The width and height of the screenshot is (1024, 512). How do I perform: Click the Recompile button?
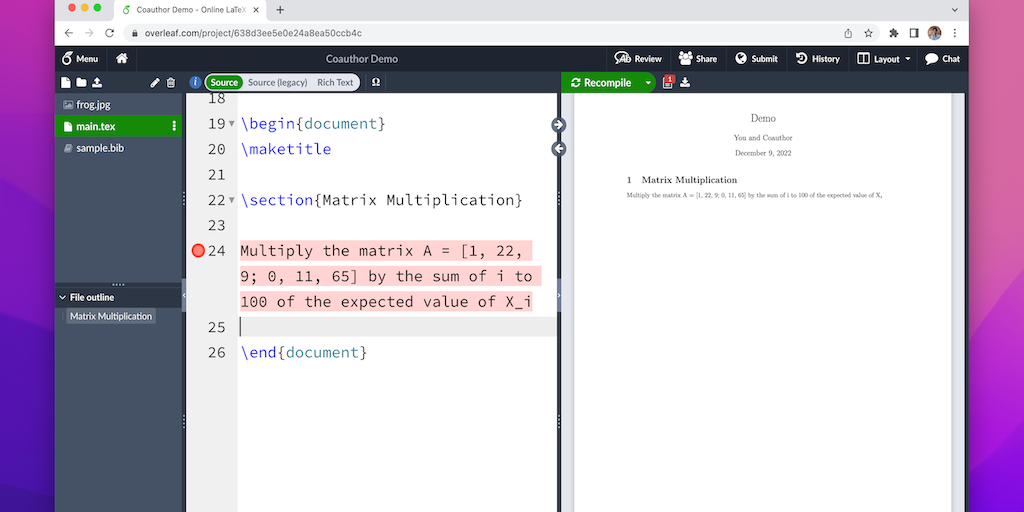601,83
